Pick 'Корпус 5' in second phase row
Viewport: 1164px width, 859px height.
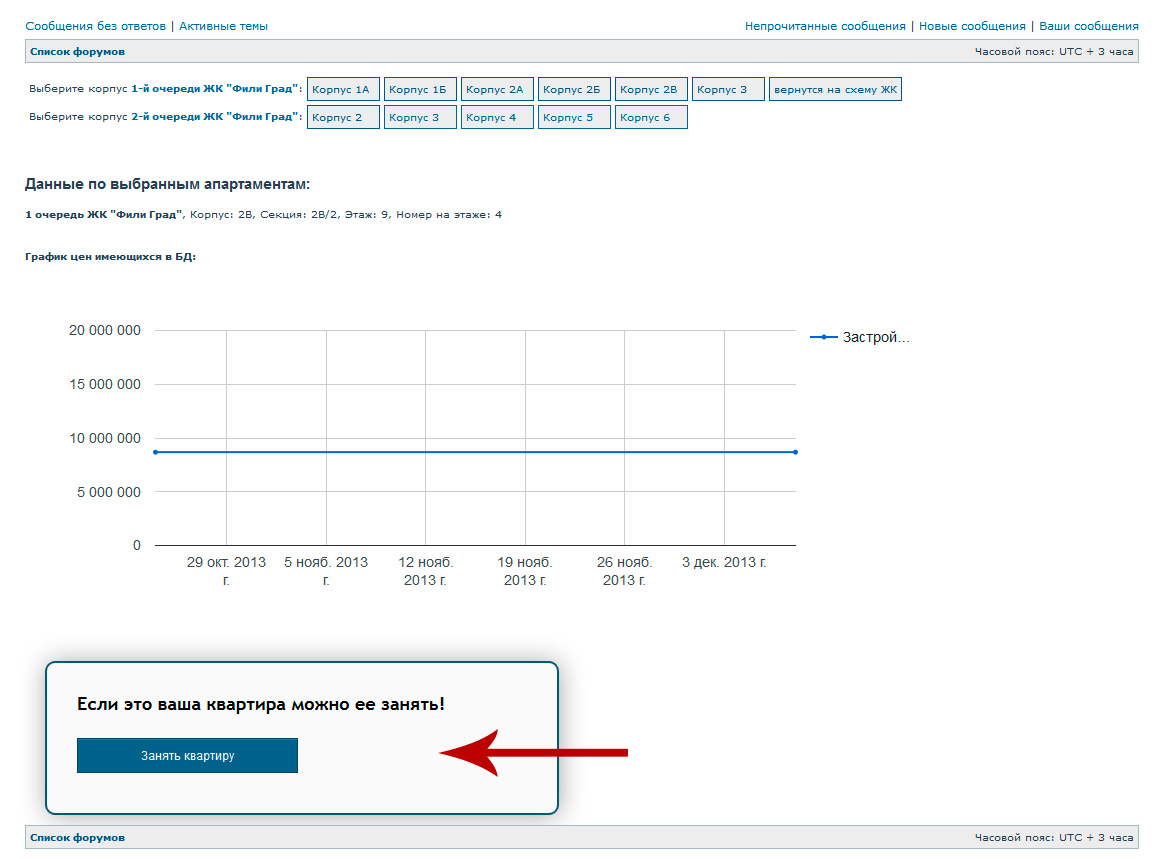(x=573, y=117)
